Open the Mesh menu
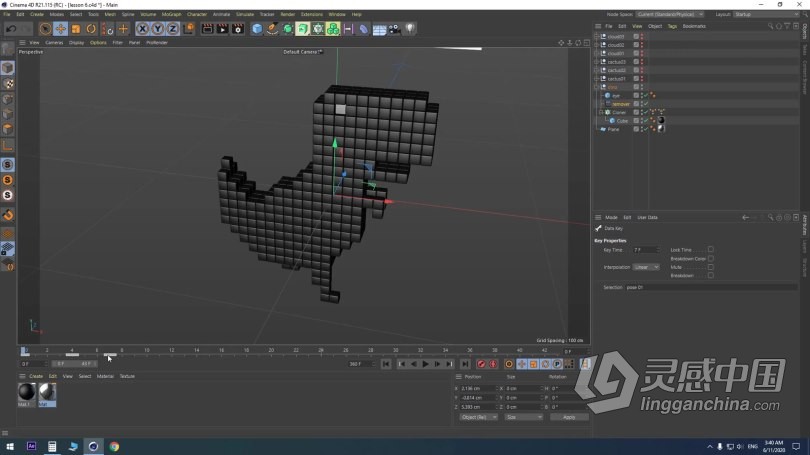Screen dimensions: 810x455 pyautogui.click(x=110, y=14)
